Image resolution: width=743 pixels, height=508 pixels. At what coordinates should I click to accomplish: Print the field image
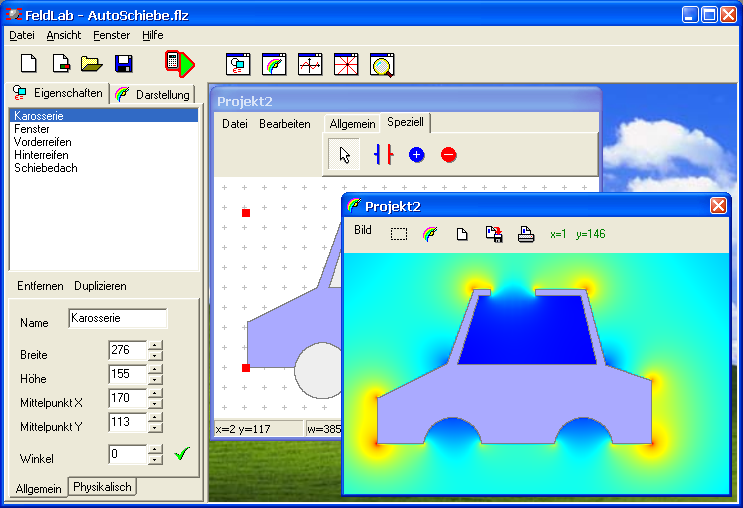tap(526, 234)
